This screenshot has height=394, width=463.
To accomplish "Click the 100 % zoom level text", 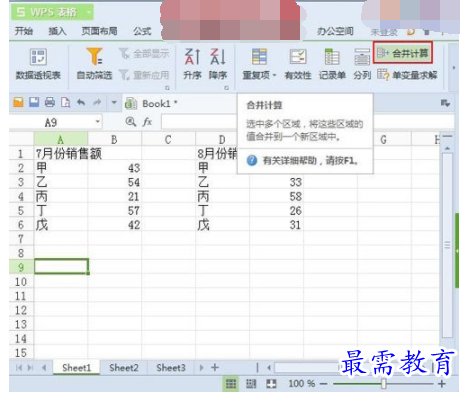I will point(301,384).
